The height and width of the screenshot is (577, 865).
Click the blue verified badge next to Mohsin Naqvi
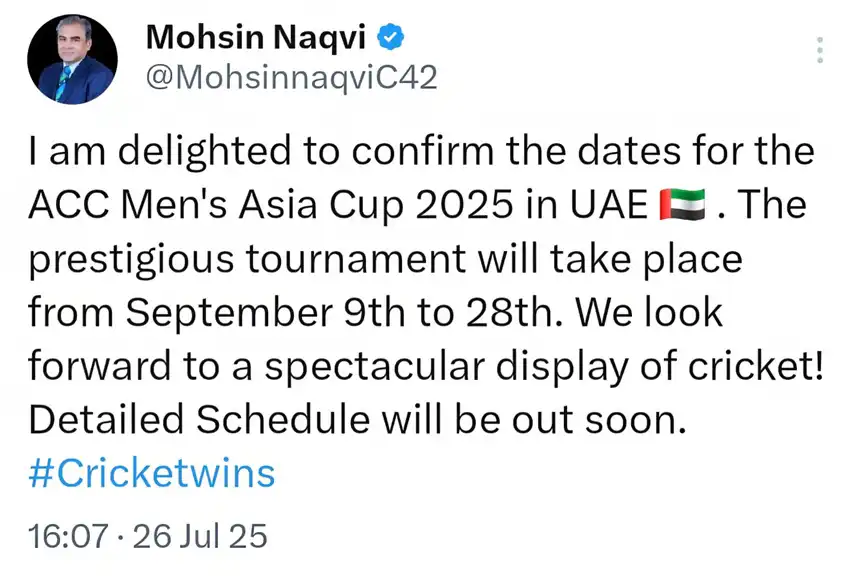pyautogui.click(x=390, y=37)
